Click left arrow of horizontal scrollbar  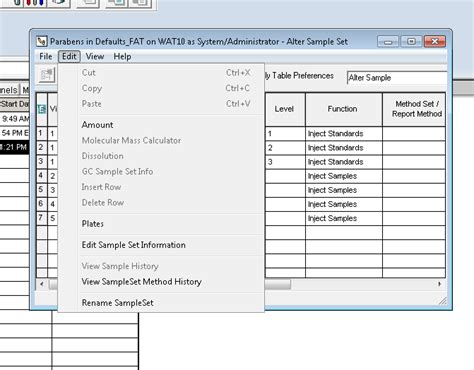[x=42, y=284]
